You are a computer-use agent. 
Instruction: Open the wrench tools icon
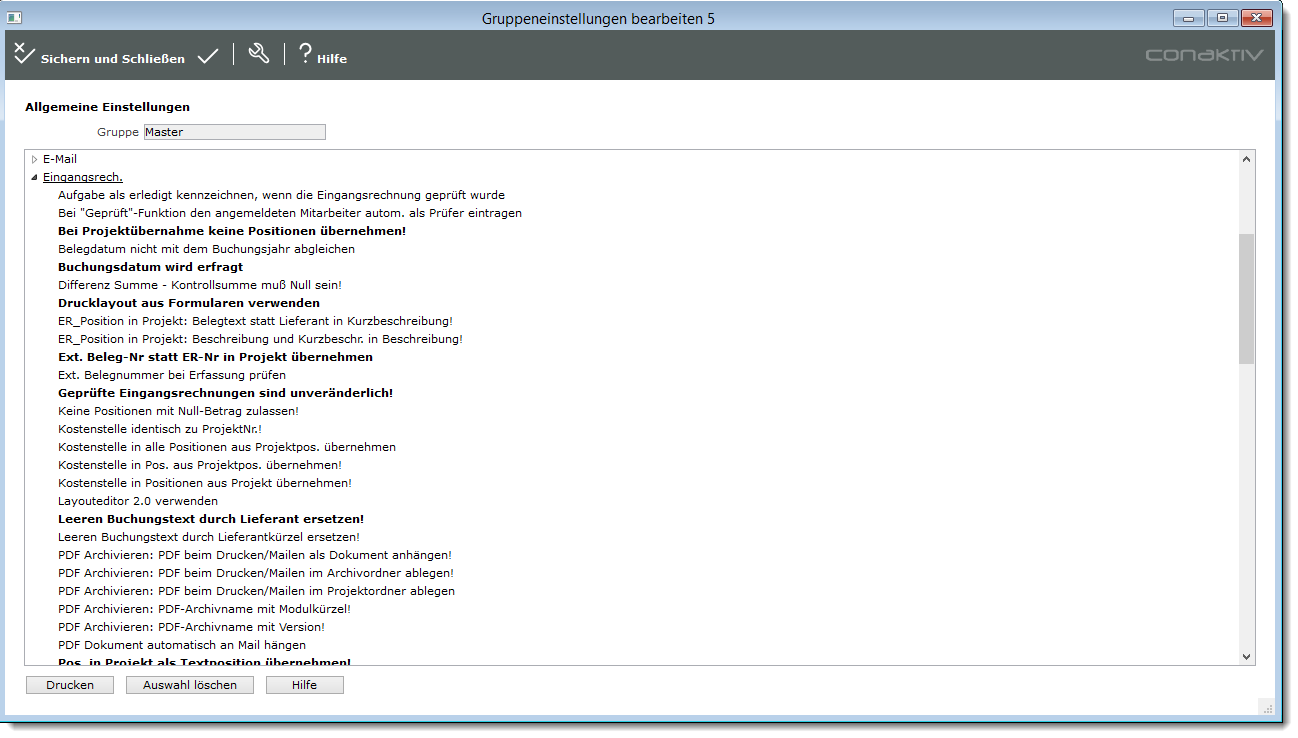pyautogui.click(x=259, y=54)
